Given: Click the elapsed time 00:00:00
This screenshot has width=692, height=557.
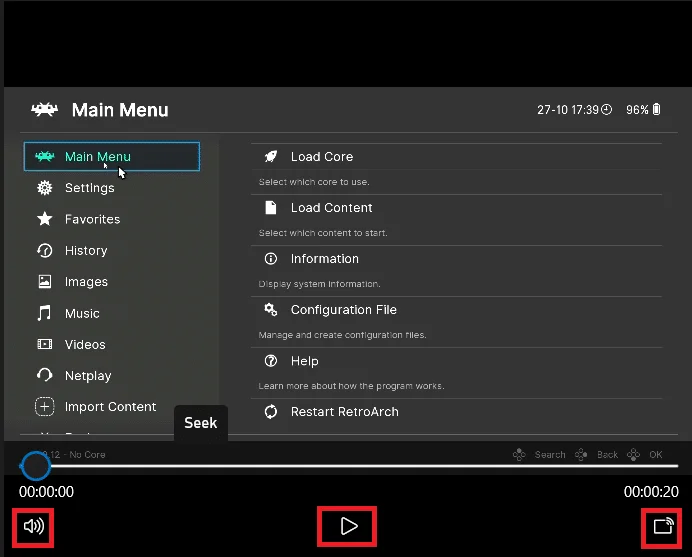Looking at the screenshot, I should click(46, 492).
